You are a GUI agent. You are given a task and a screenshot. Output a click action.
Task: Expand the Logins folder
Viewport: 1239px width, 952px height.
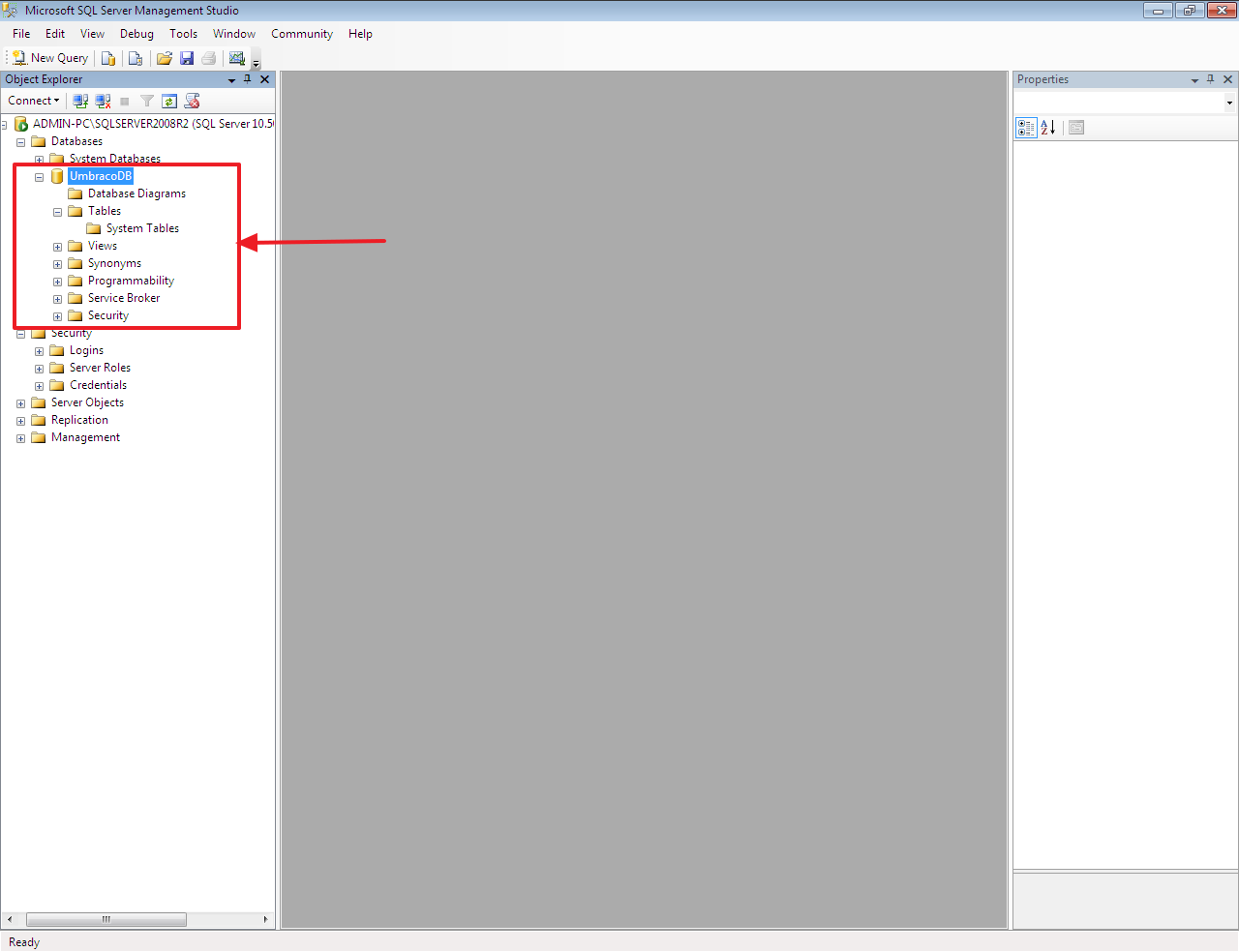pos(39,351)
